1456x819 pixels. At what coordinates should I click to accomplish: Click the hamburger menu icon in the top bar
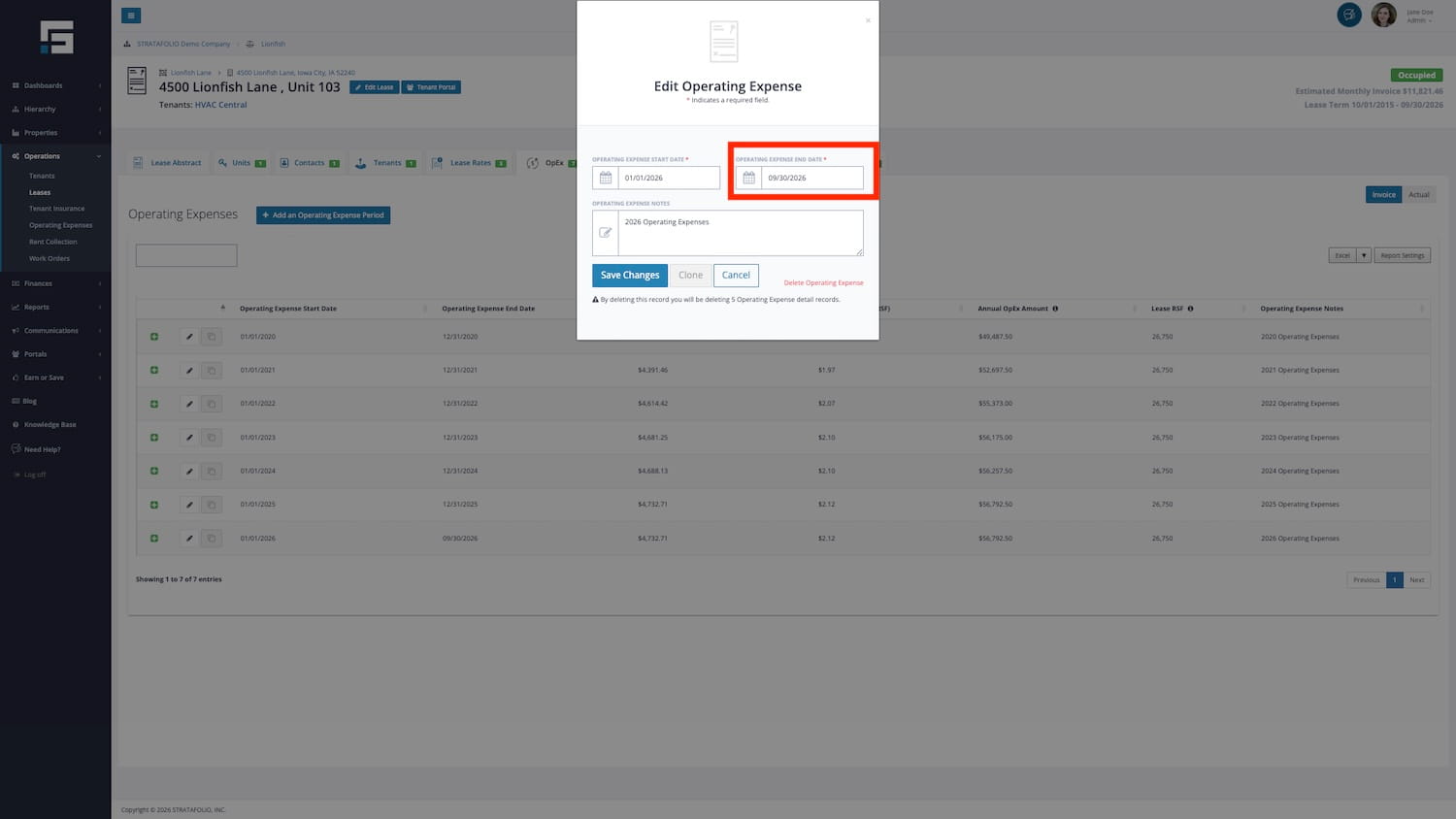tap(131, 16)
